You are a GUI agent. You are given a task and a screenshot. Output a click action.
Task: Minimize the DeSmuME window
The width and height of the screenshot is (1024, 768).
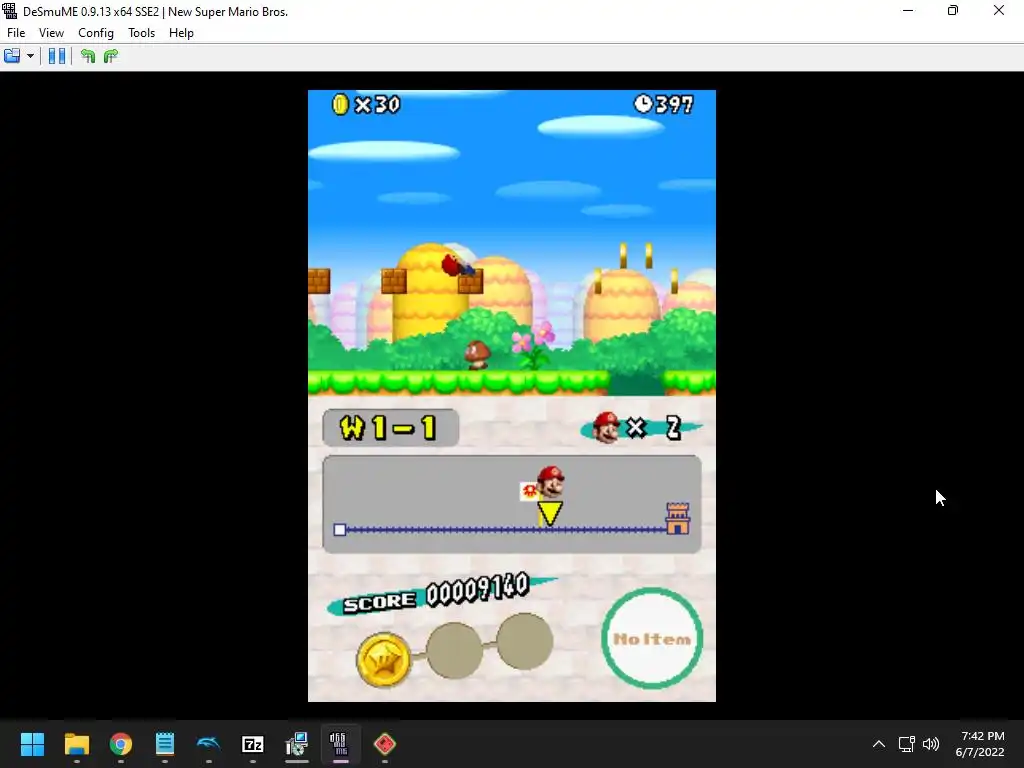908,10
